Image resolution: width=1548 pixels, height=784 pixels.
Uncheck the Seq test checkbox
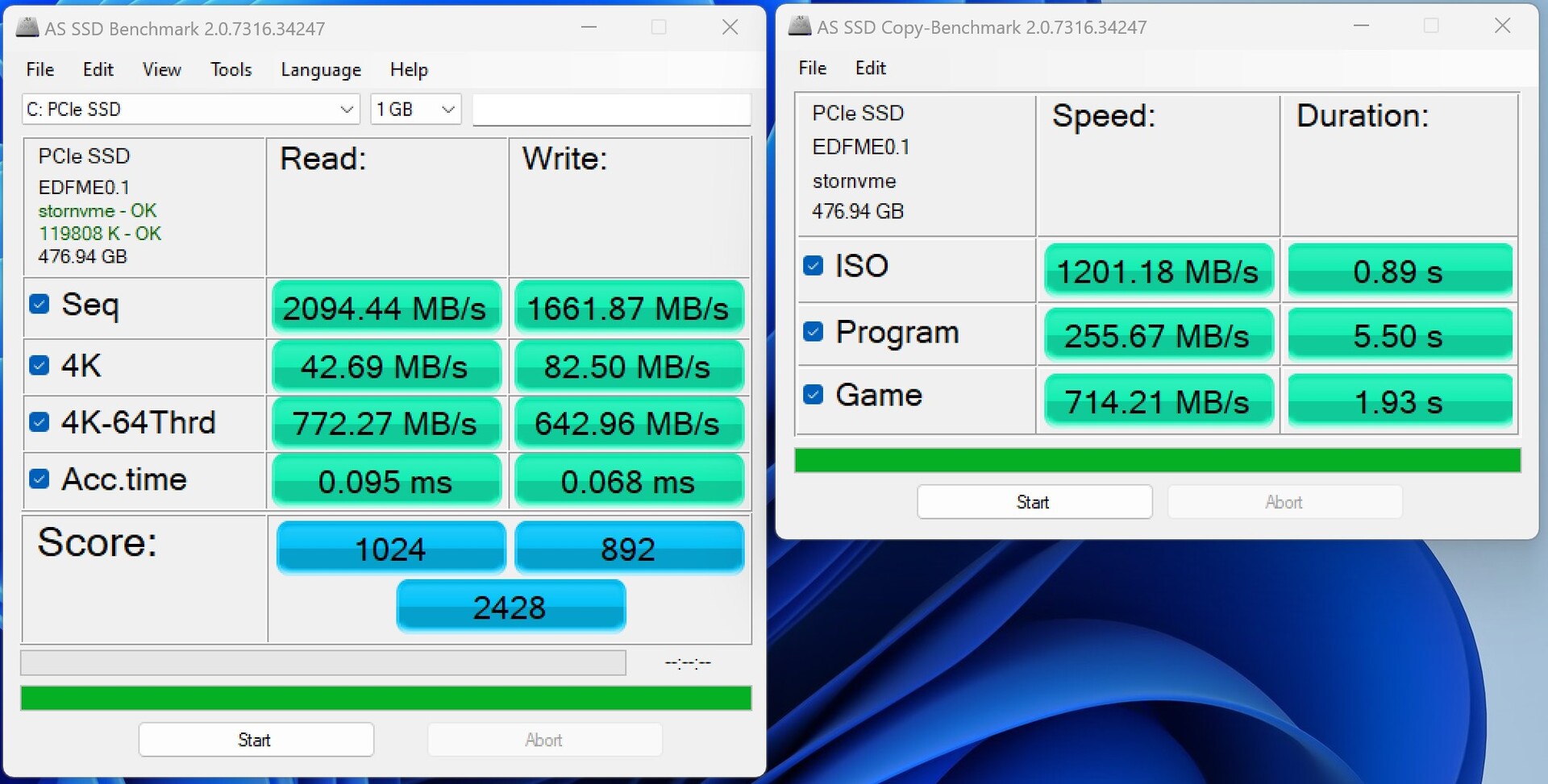point(40,304)
